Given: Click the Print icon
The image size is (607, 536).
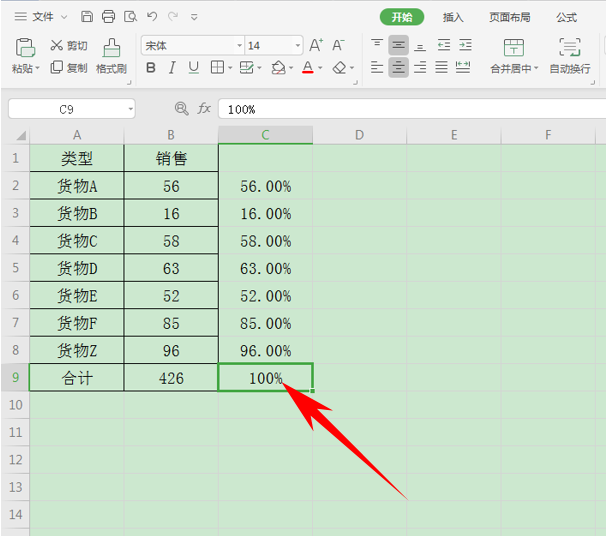Looking at the screenshot, I should click(x=108, y=17).
